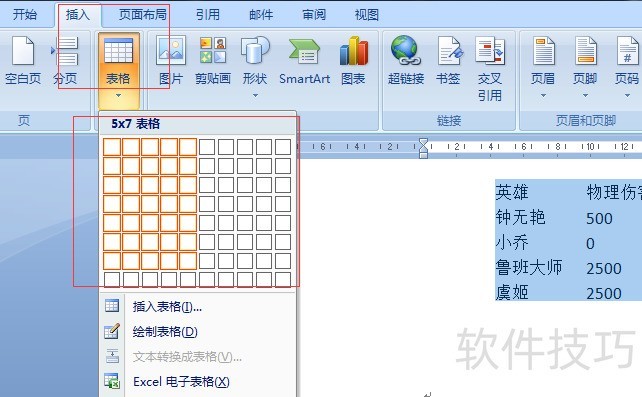Add a bookmark with 书签
The width and height of the screenshot is (642, 397).
pos(448,61)
